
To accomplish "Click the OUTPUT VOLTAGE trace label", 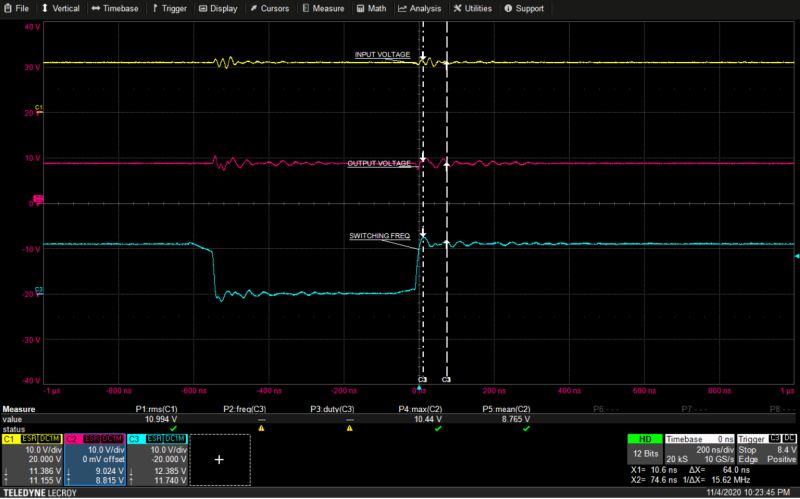I will coord(379,163).
